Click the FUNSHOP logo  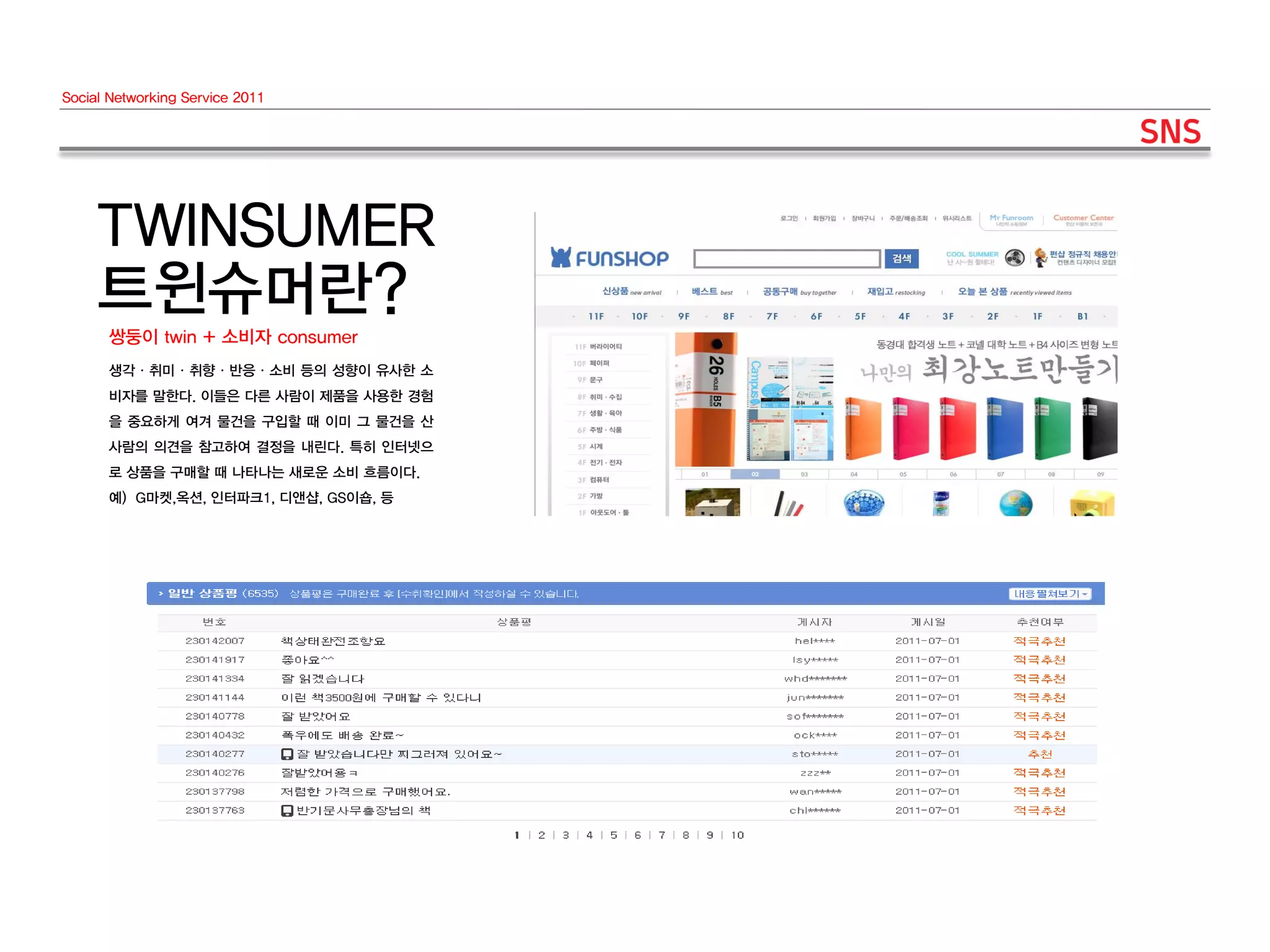coord(610,258)
